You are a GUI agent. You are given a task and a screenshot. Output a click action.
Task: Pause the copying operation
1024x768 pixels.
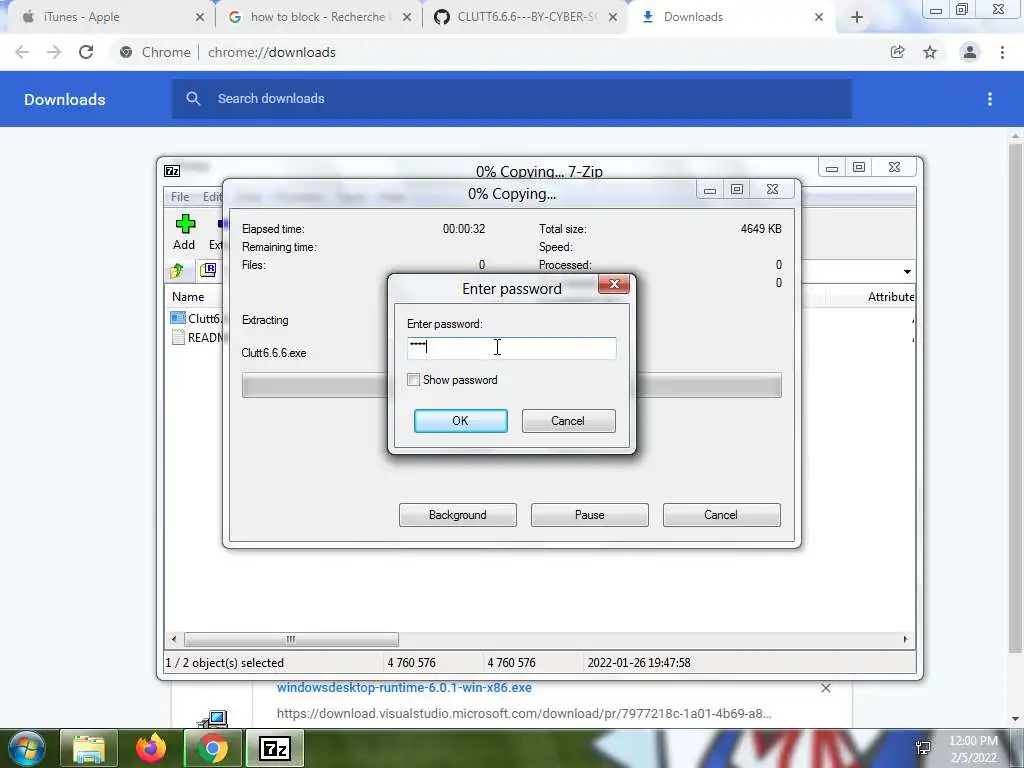590,515
